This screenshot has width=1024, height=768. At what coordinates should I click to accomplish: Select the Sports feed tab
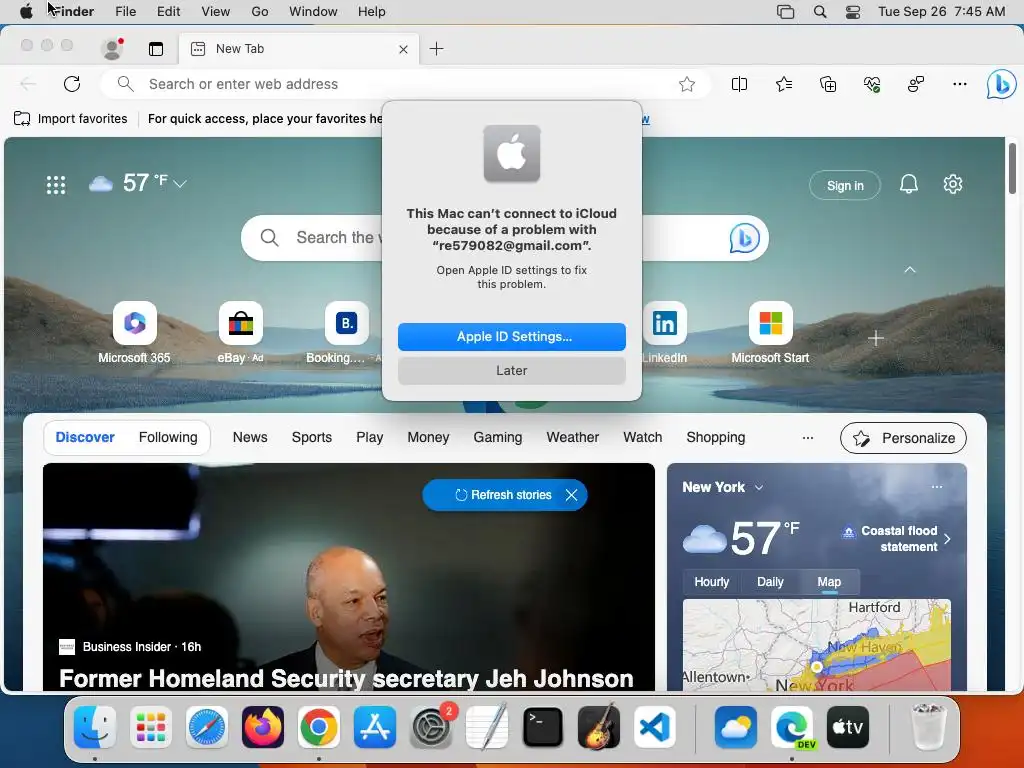[x=312, y=438]
